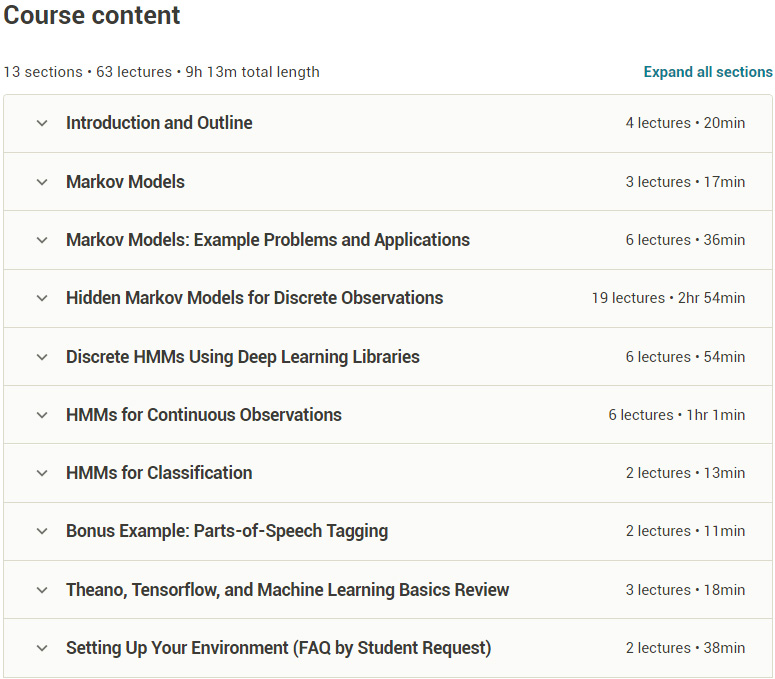Toggle chevron for Discrete HMMs Using Deep Learning

[x=42, y=357]
